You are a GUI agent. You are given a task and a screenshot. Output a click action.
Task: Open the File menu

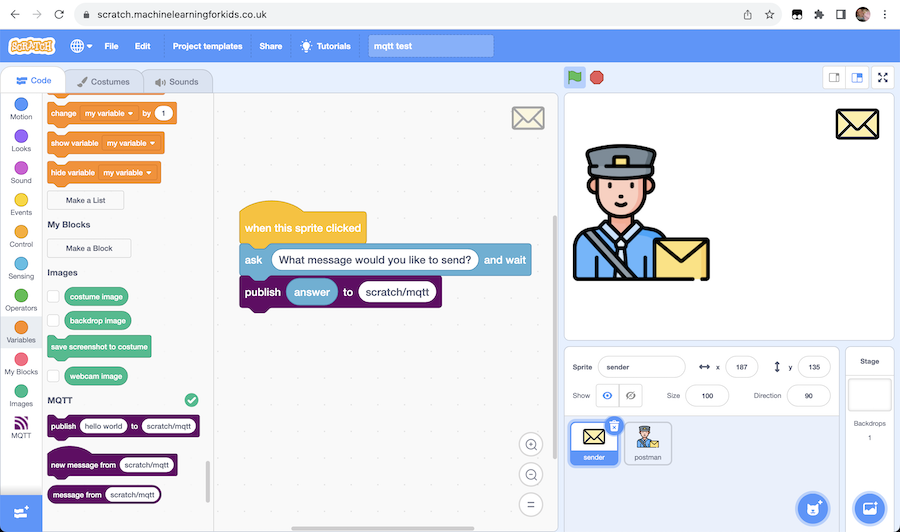[111, 46]
